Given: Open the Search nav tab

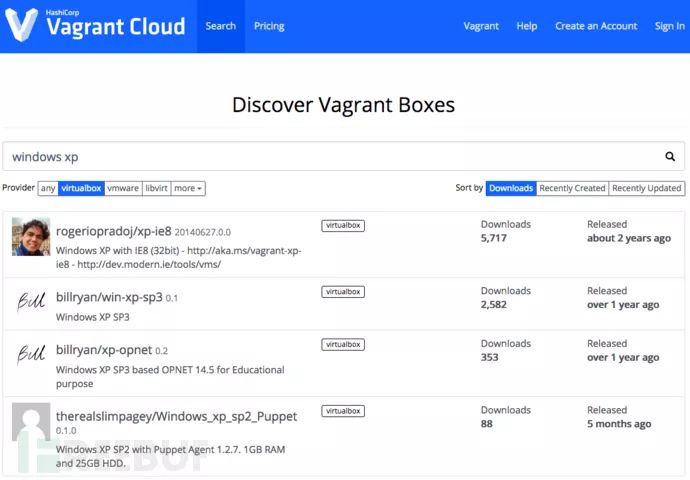Looking at the screenshot, I should tap(220, 26).
